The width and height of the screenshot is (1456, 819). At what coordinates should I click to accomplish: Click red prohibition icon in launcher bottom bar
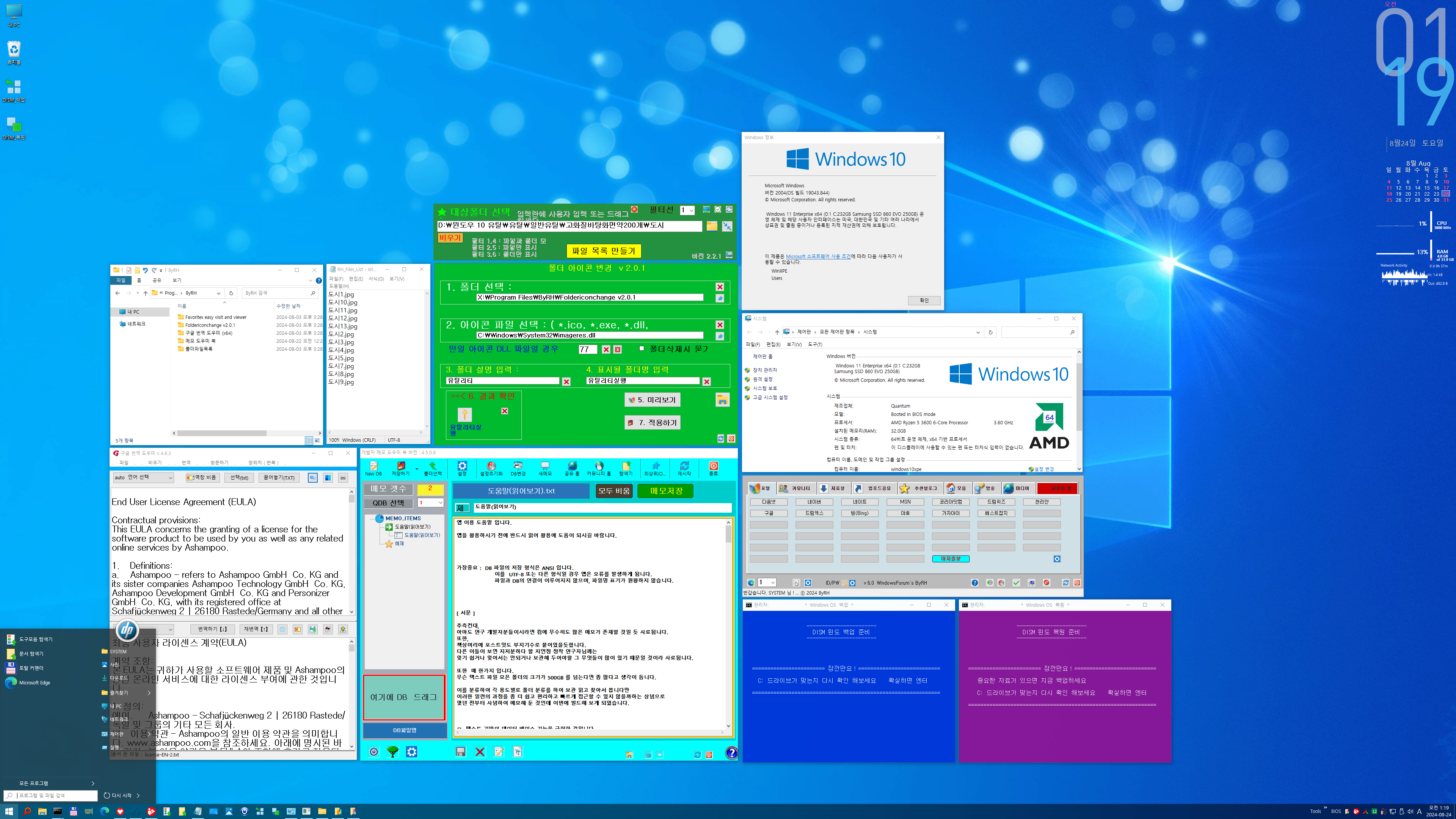[1046, 583]
